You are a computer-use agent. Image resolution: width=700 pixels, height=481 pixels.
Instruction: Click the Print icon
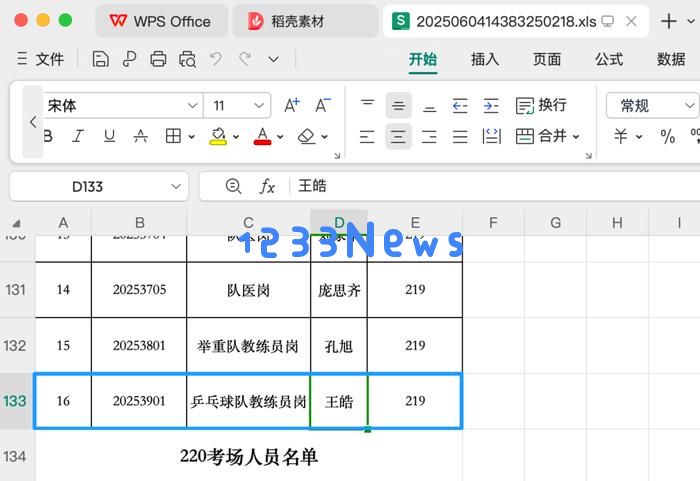pyautogui.click(x=158, y=59)
